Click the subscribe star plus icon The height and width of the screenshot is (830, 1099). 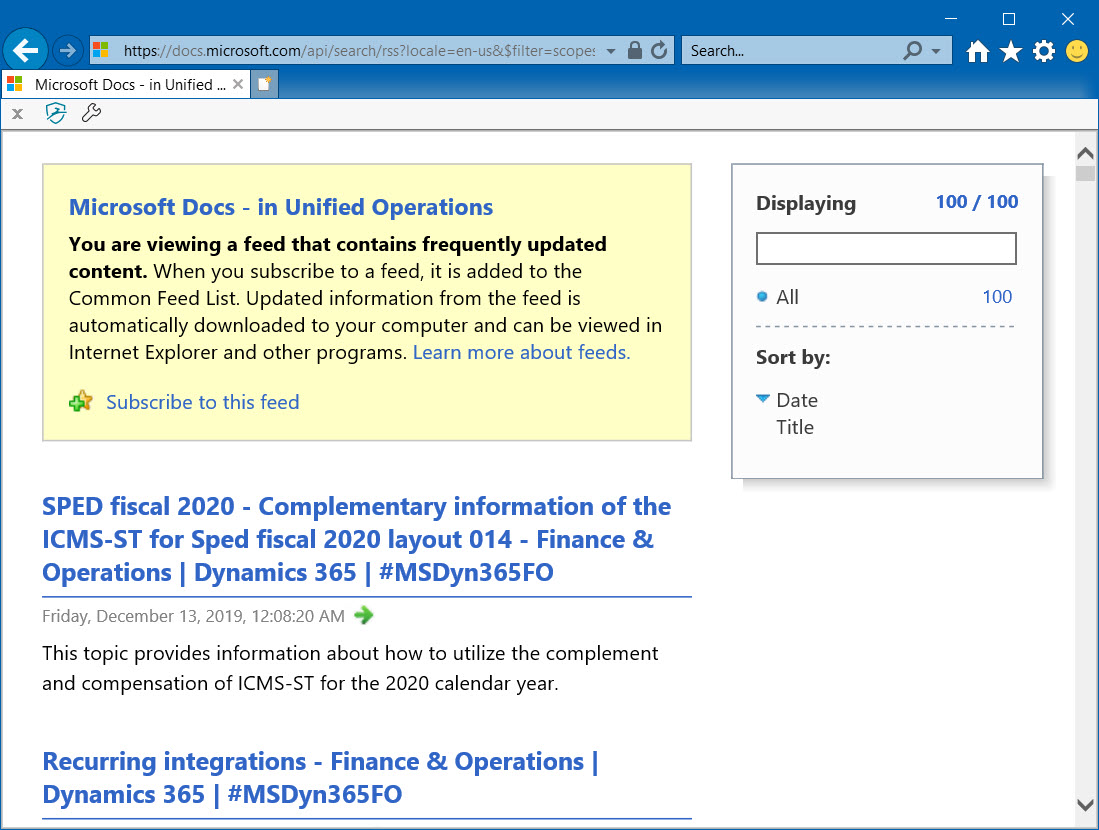click(x=81, y=402)
